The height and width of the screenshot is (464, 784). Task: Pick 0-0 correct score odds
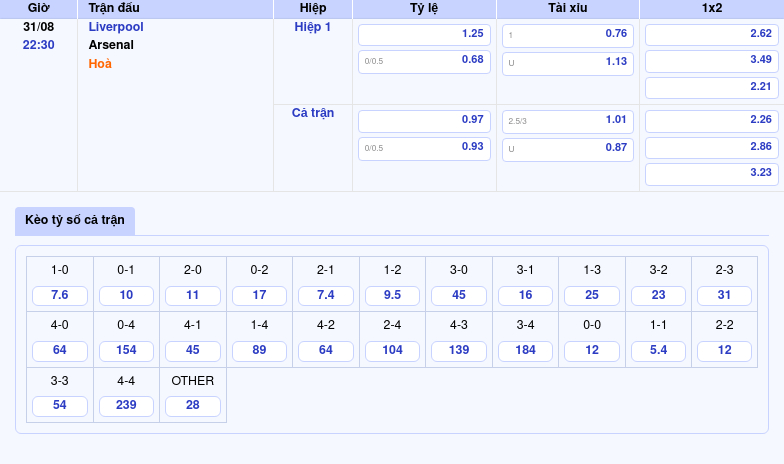point(592,351)
